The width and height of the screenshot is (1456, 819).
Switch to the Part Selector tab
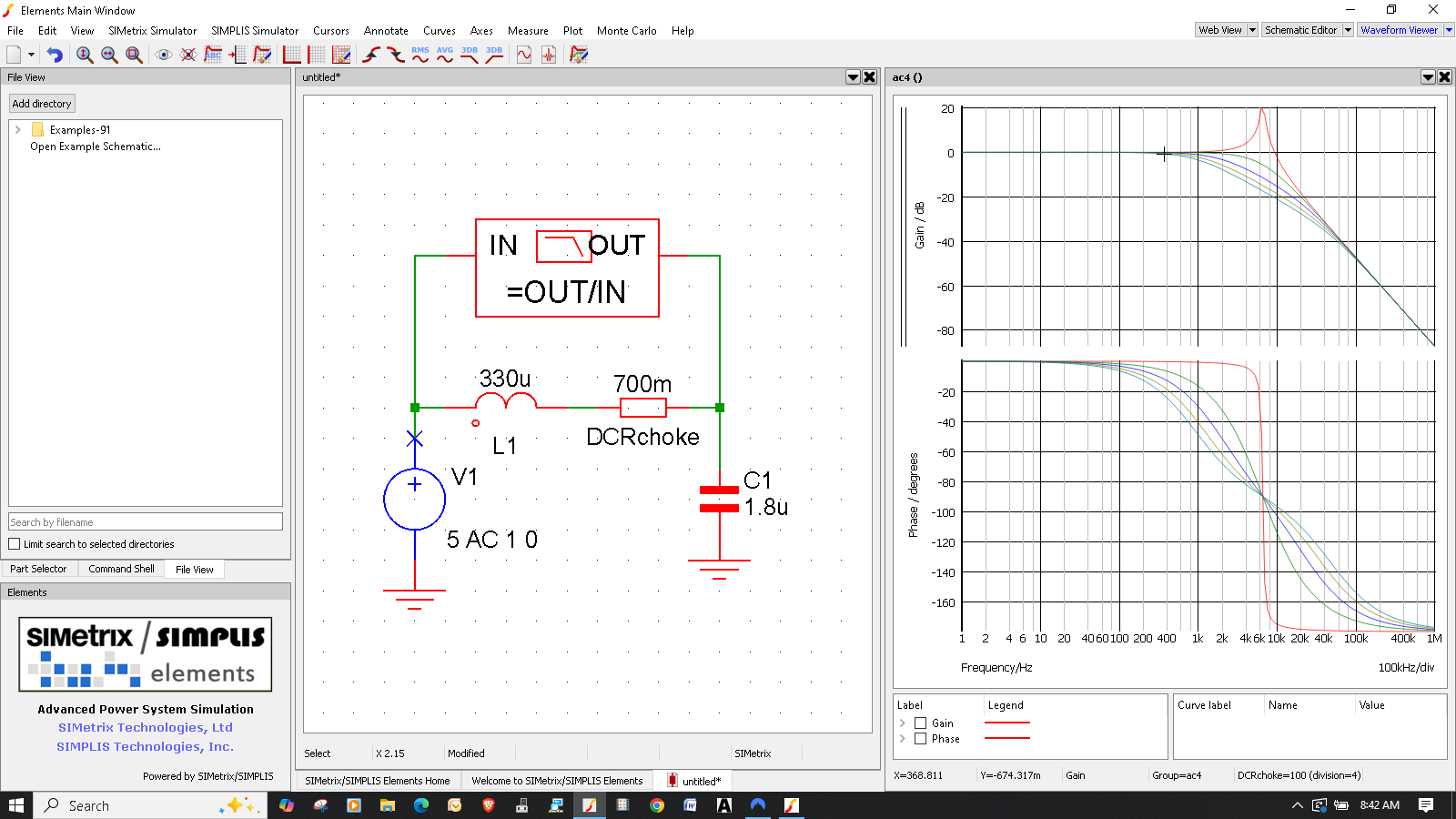[38, 569]
